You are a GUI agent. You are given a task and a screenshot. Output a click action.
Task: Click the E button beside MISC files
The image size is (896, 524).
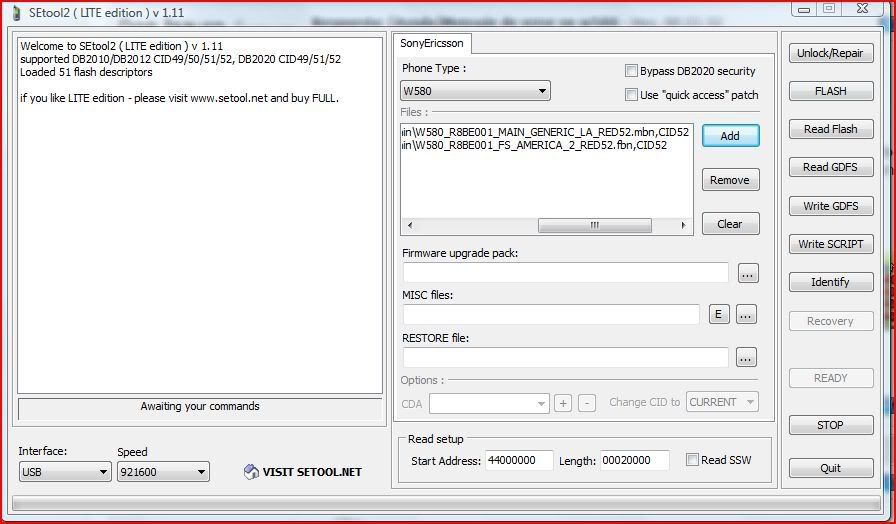(719, 314)
